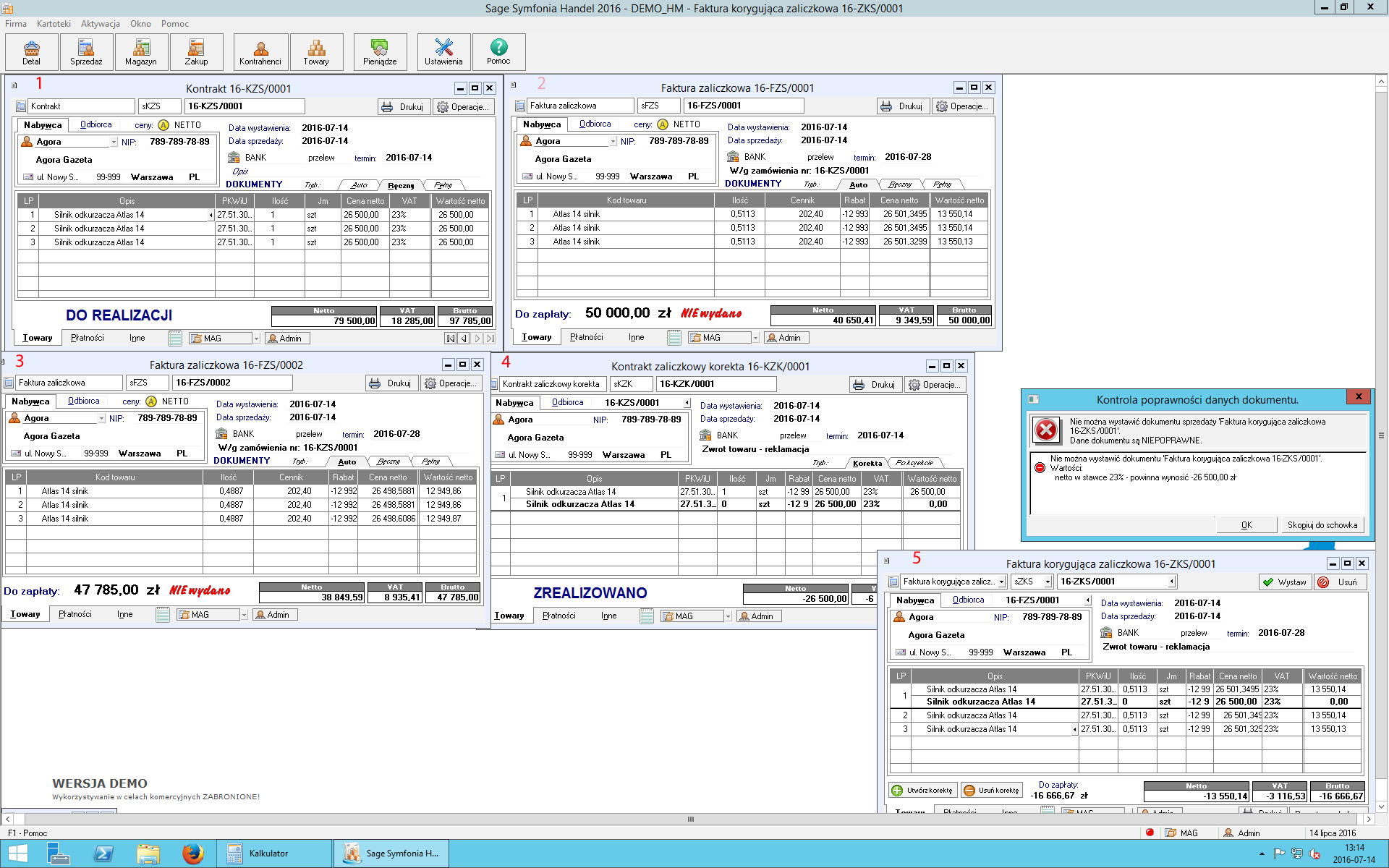Open the Towary toolbar icon
1389x868 pixels.
(316, 51)
